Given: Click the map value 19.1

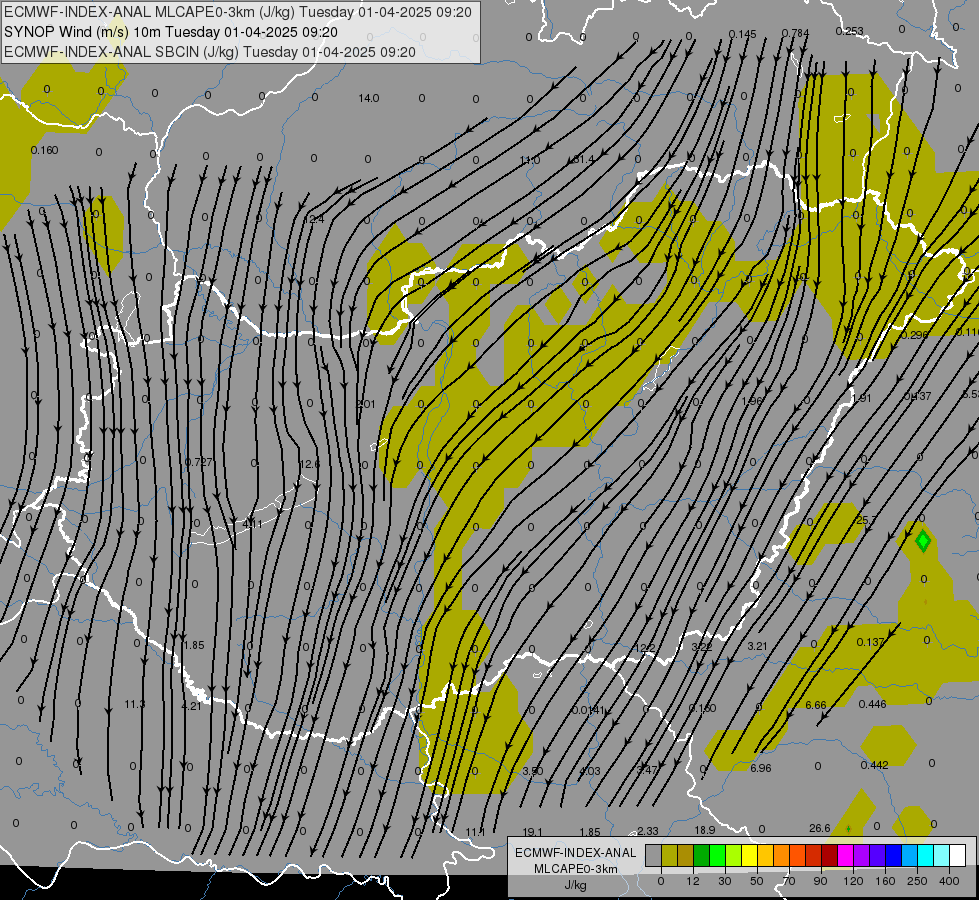Looking at the screenshot, I should [532, 833].
